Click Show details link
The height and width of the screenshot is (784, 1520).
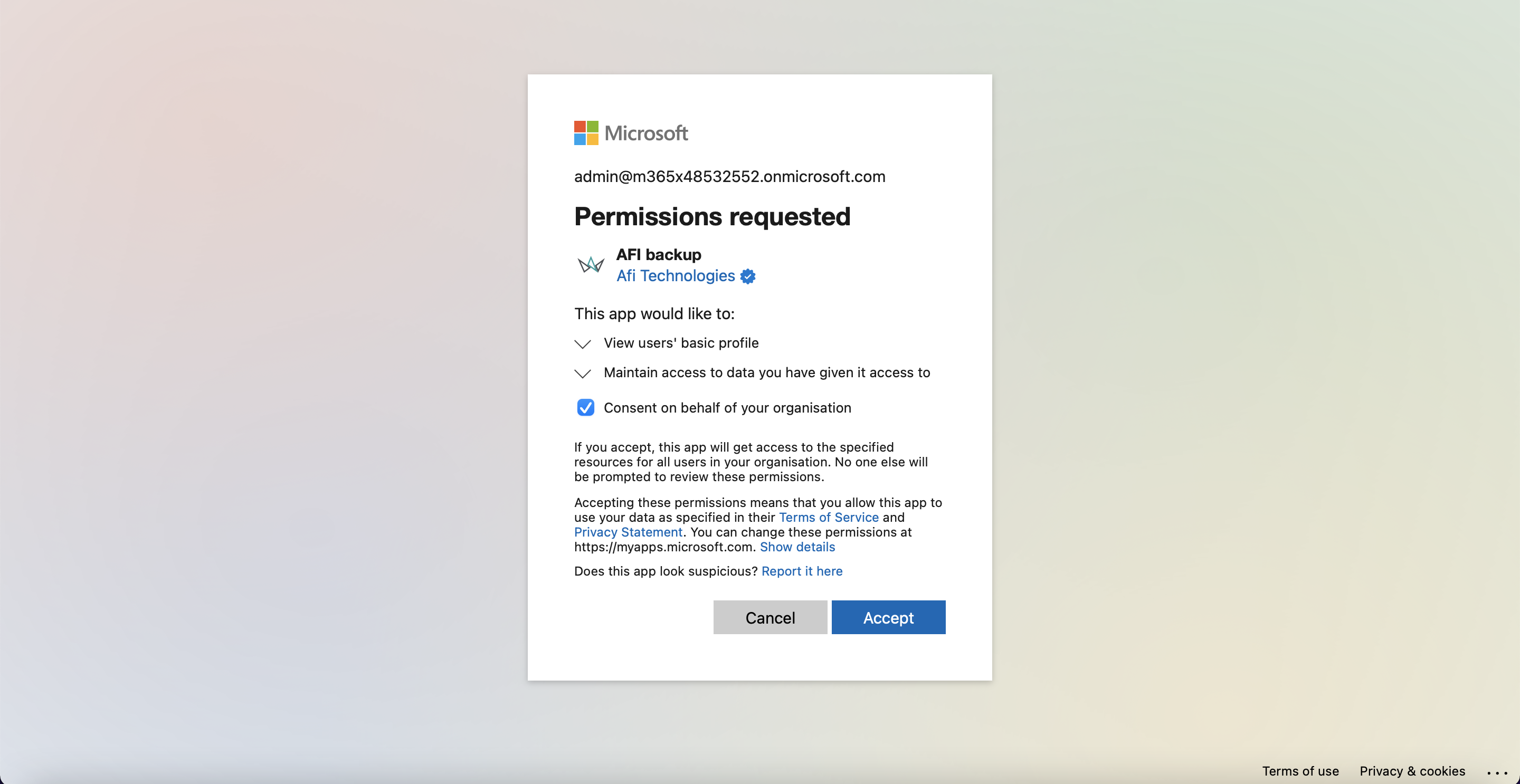tap(797, 547)
